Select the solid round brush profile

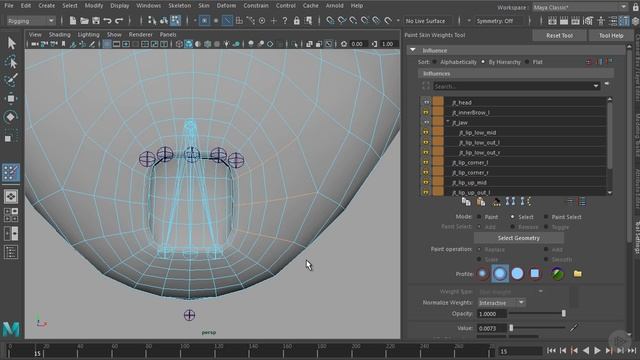[517, 273]
